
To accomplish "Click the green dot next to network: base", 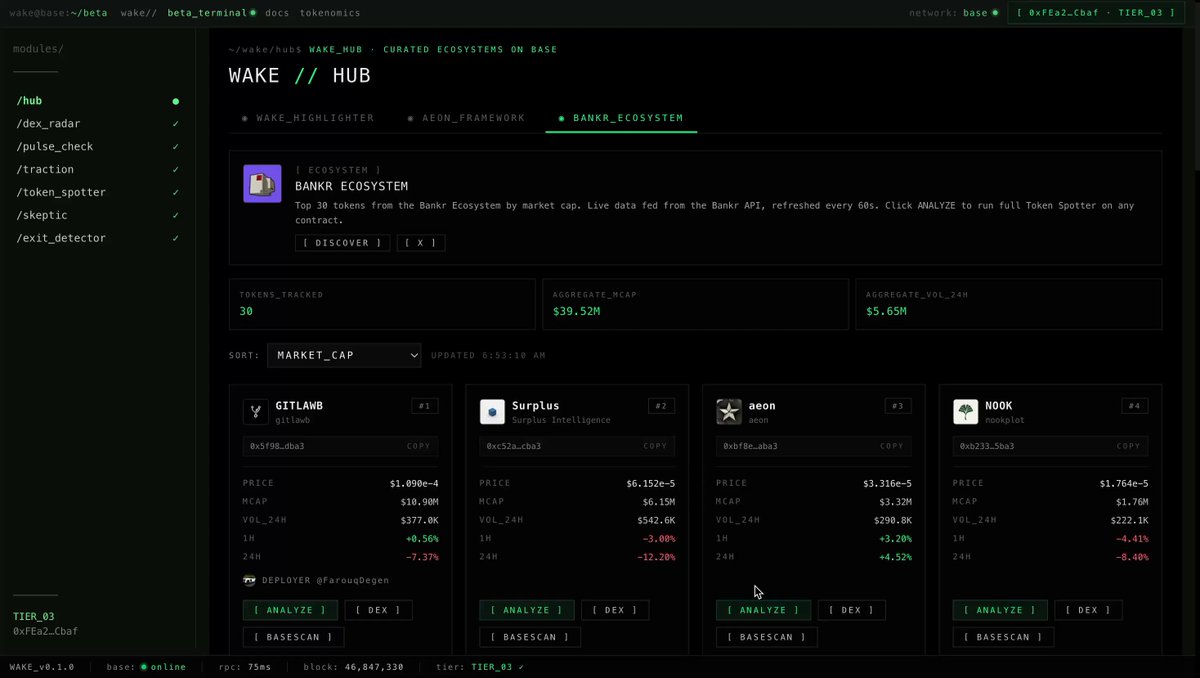I will pos(994,13).
